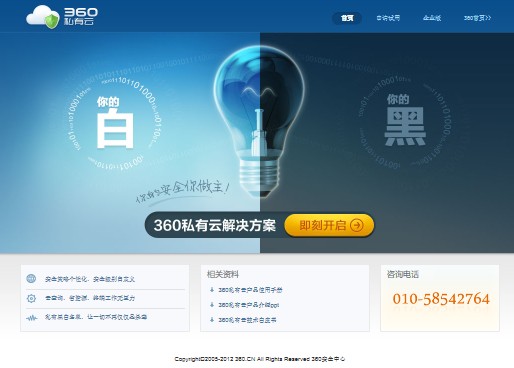Click the large 黑 character on the banner

405,126
